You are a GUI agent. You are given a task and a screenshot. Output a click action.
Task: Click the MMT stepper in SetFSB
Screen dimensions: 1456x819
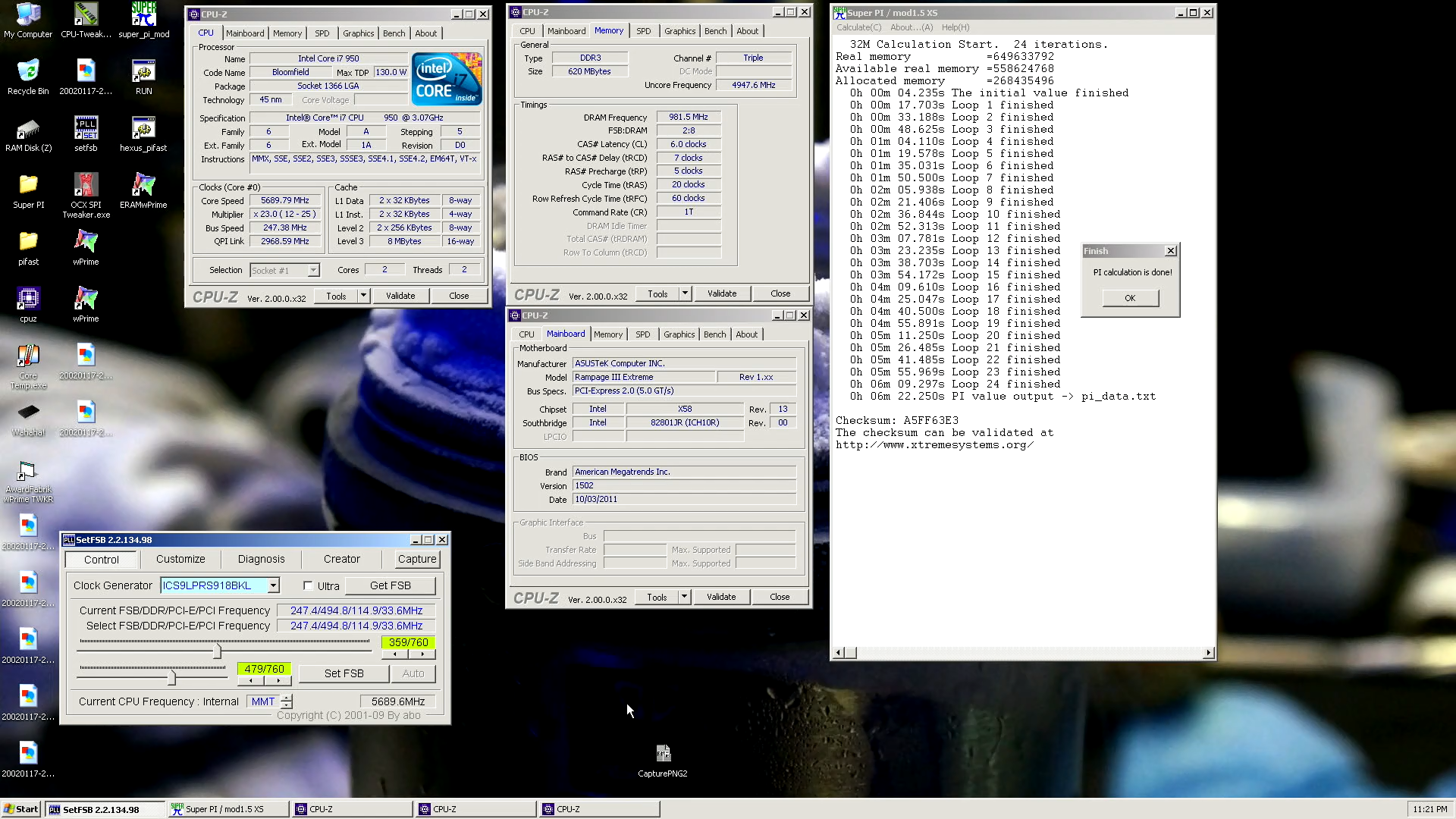click(286, 701)
